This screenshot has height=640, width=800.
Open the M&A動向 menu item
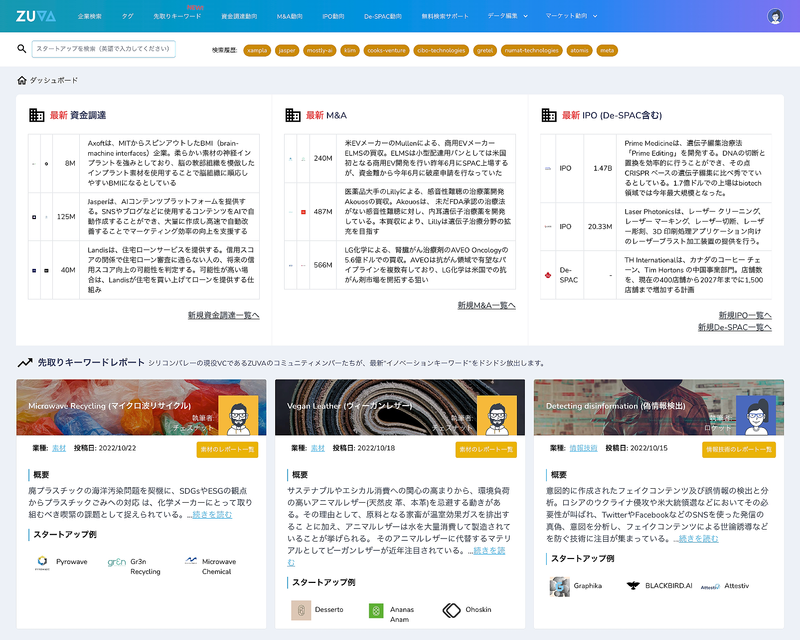click(x=289, y=16)
